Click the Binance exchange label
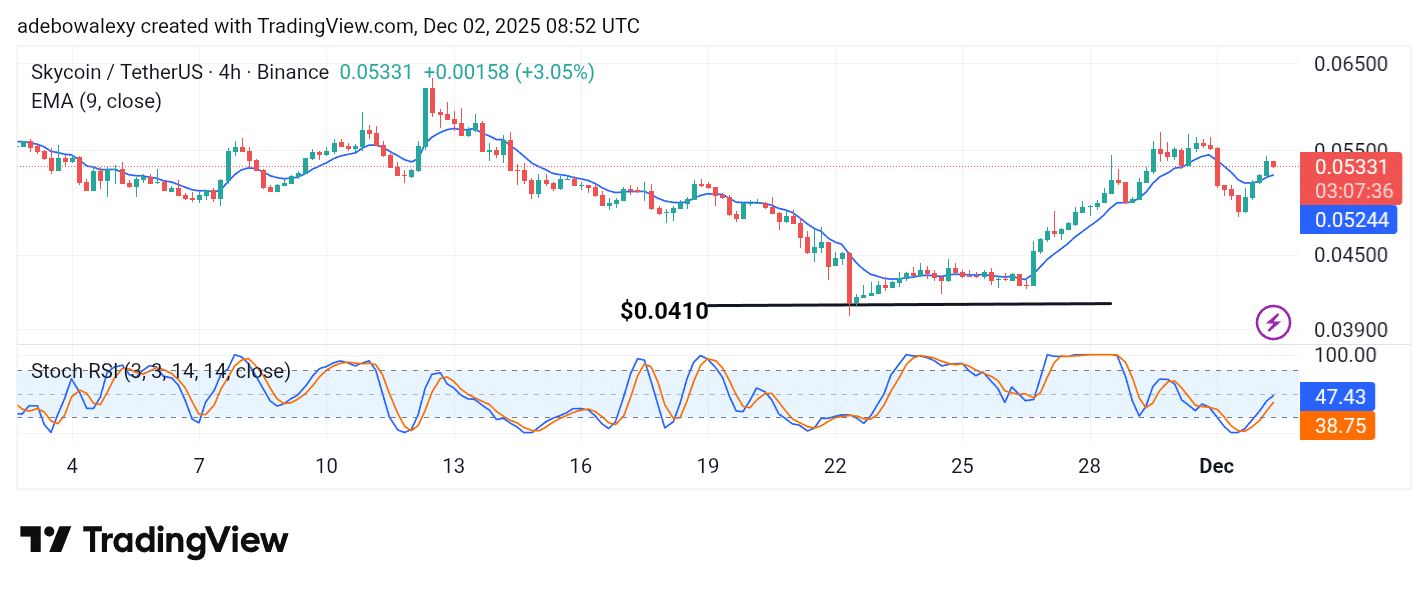Image resolution: width=1428 pixels, height=591 pixels. (292, 71)
